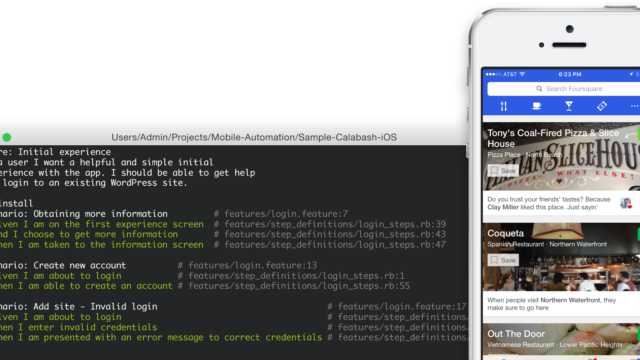The height and width of the screenshot is (360, 640).
Task: Click the 'Initial experience' feature heading
Action: 56,152
